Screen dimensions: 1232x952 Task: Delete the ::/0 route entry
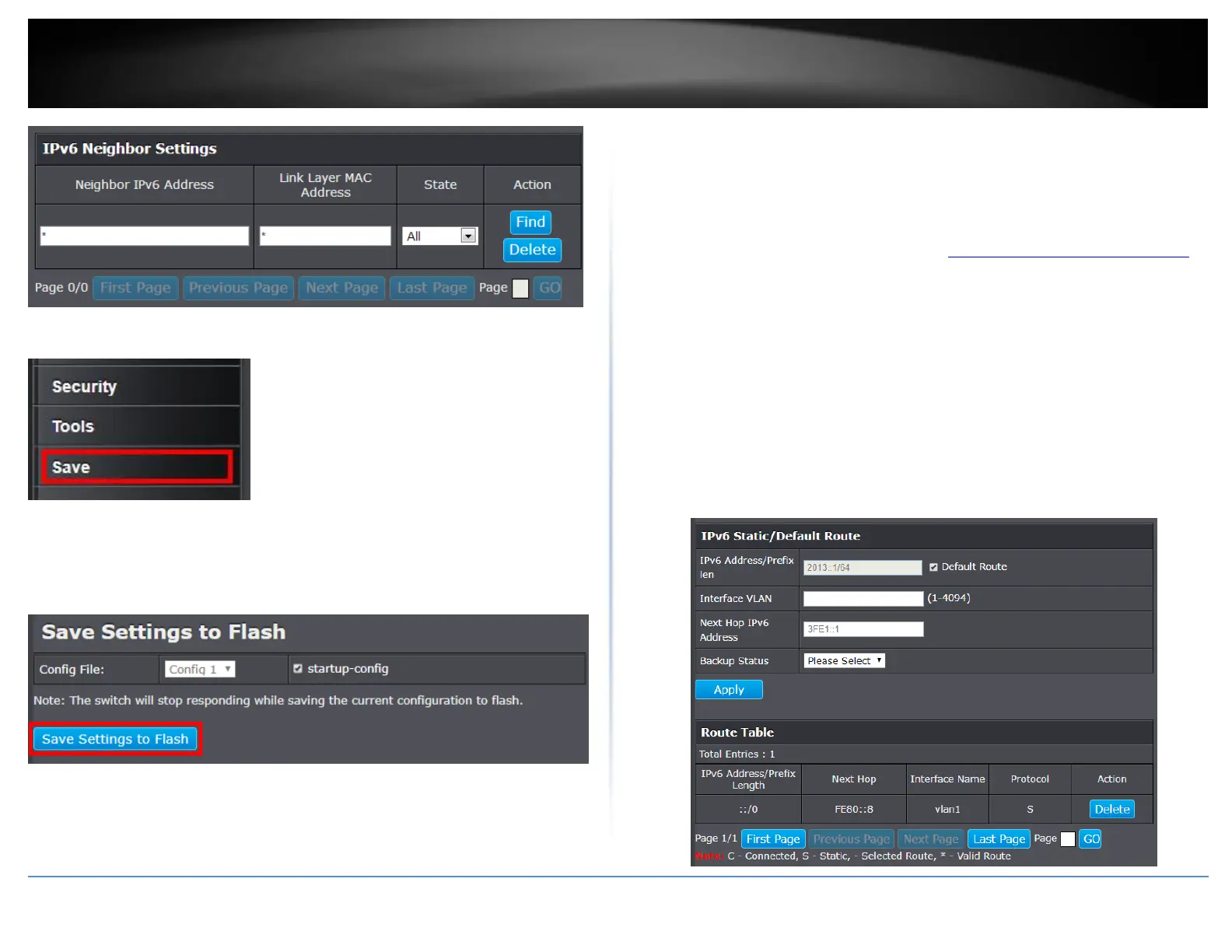1112,809
